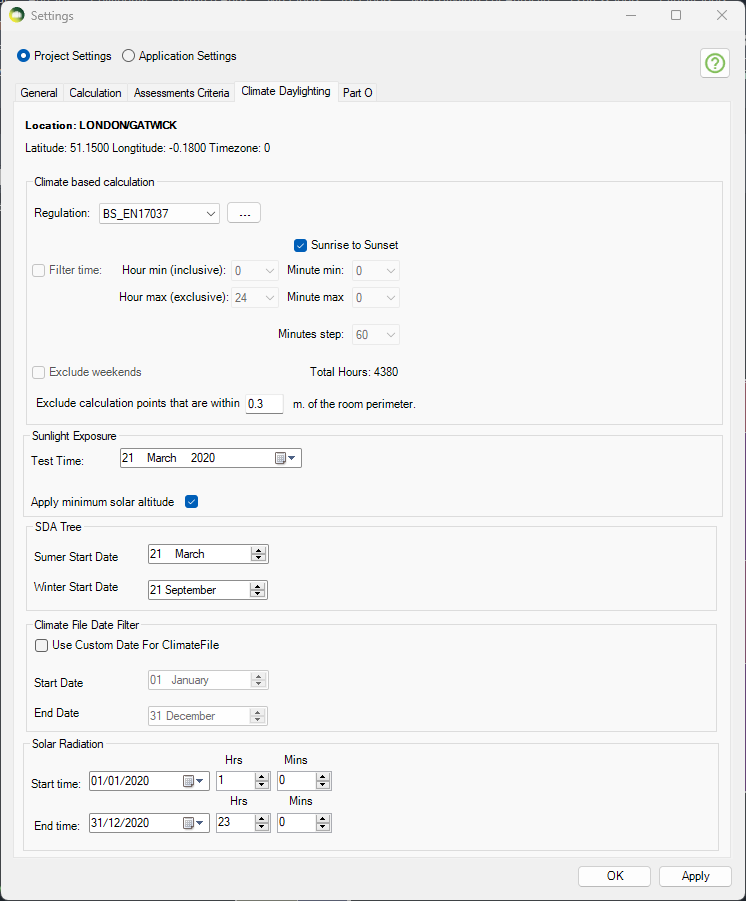Expand the Regulation BS_EN17037 dropdown

(209, 213)
